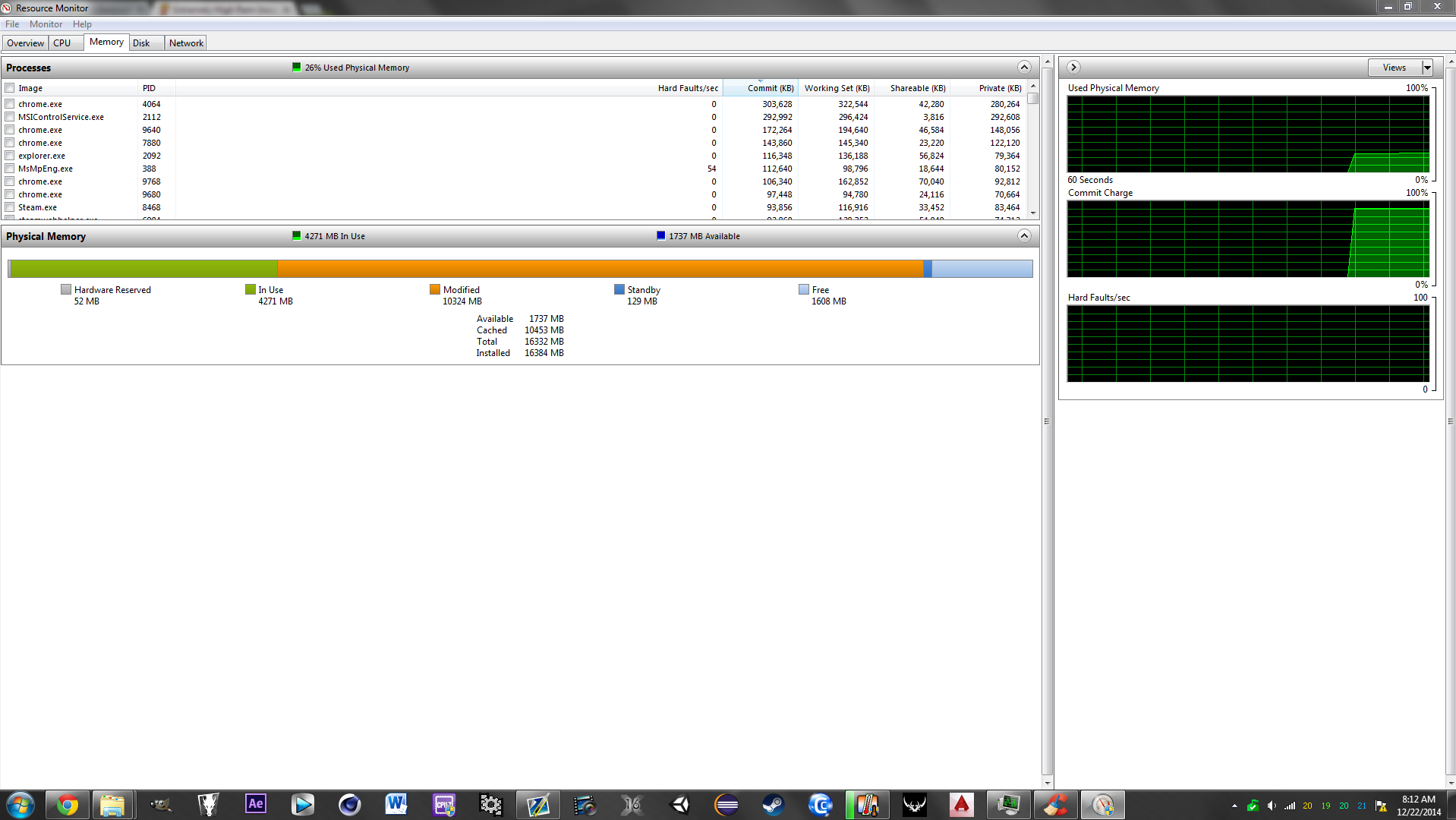
Task: Open the red AutoCAD taskbar icon
Action: tap(961, 805)
